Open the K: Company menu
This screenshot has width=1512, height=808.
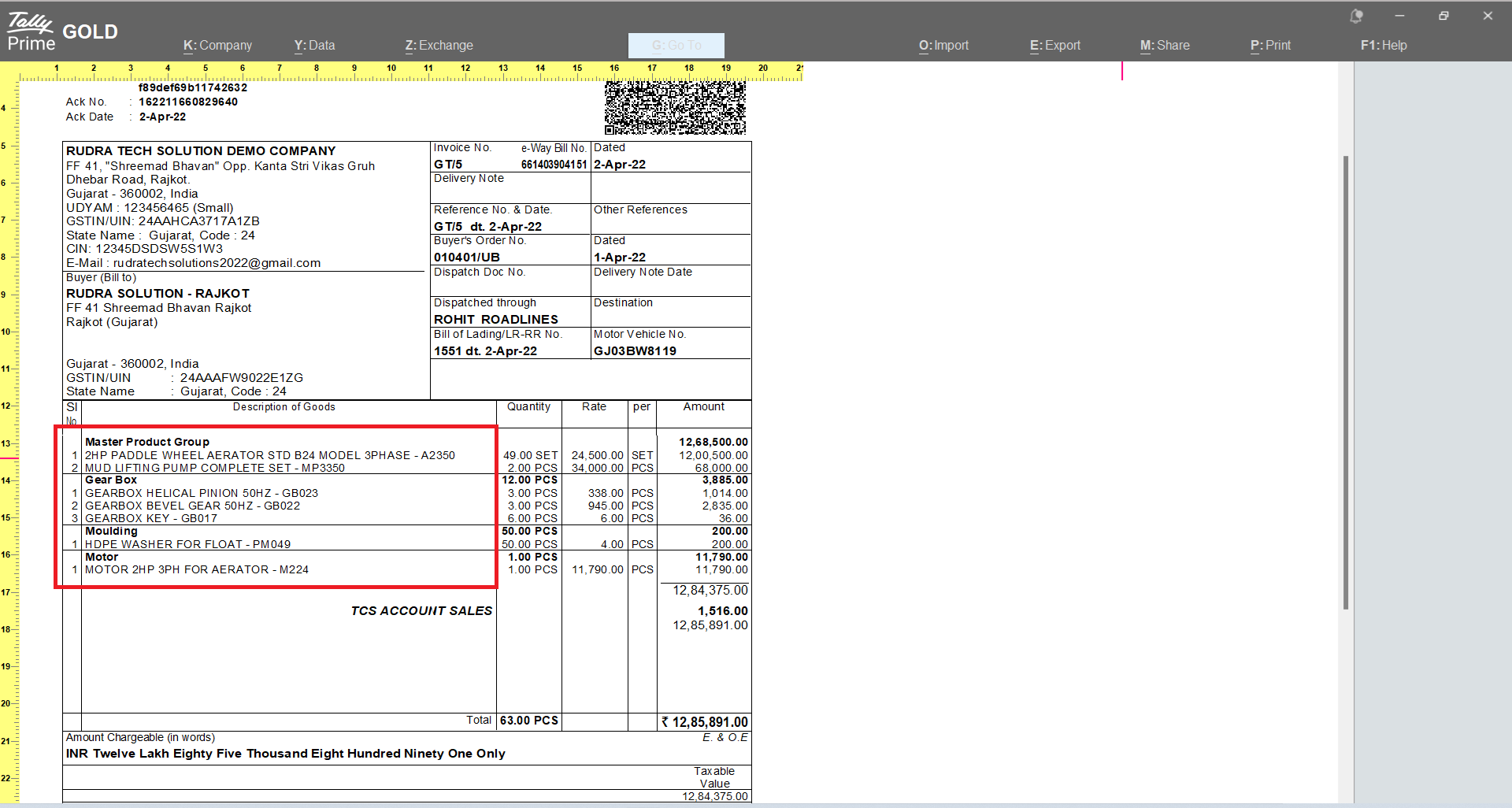(217, 46)
